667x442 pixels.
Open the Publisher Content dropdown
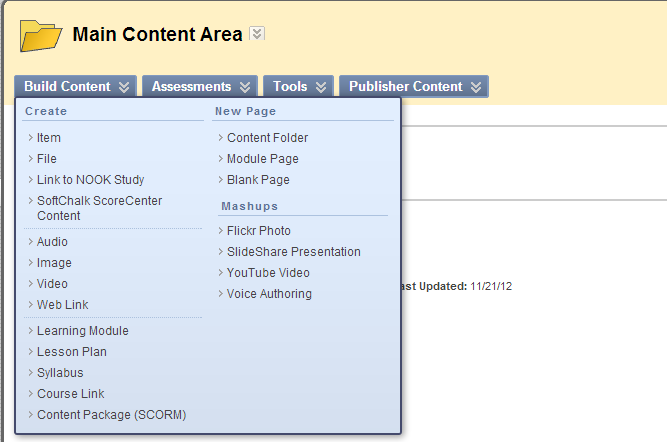point(414,86)
